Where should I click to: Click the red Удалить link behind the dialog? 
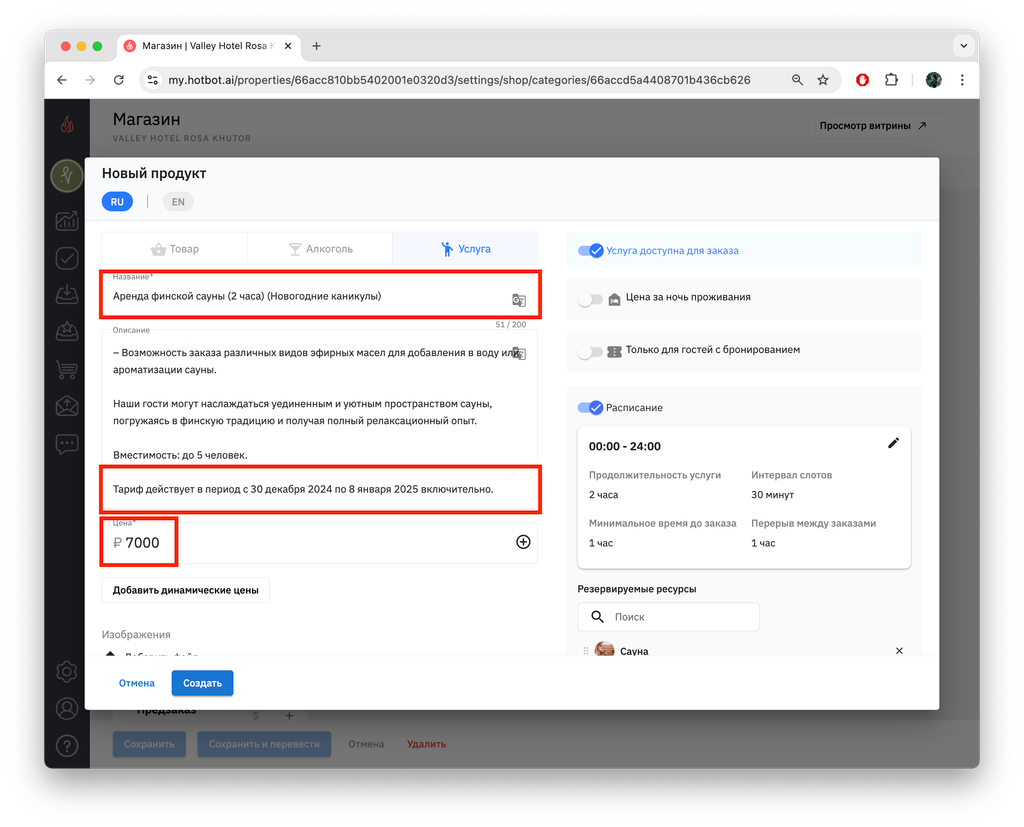426,744
